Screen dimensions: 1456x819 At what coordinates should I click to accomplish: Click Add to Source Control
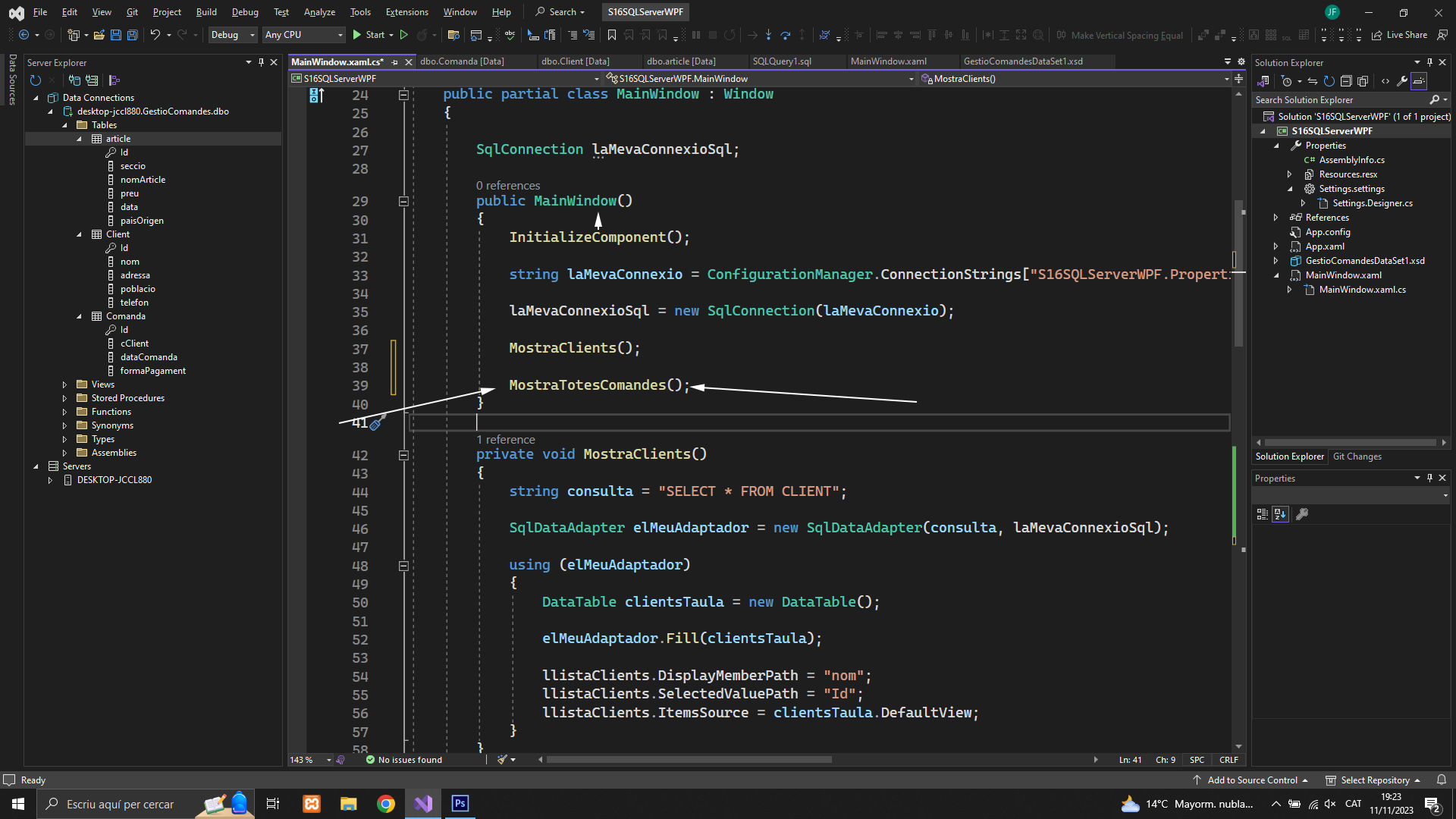pos(1252,780)
